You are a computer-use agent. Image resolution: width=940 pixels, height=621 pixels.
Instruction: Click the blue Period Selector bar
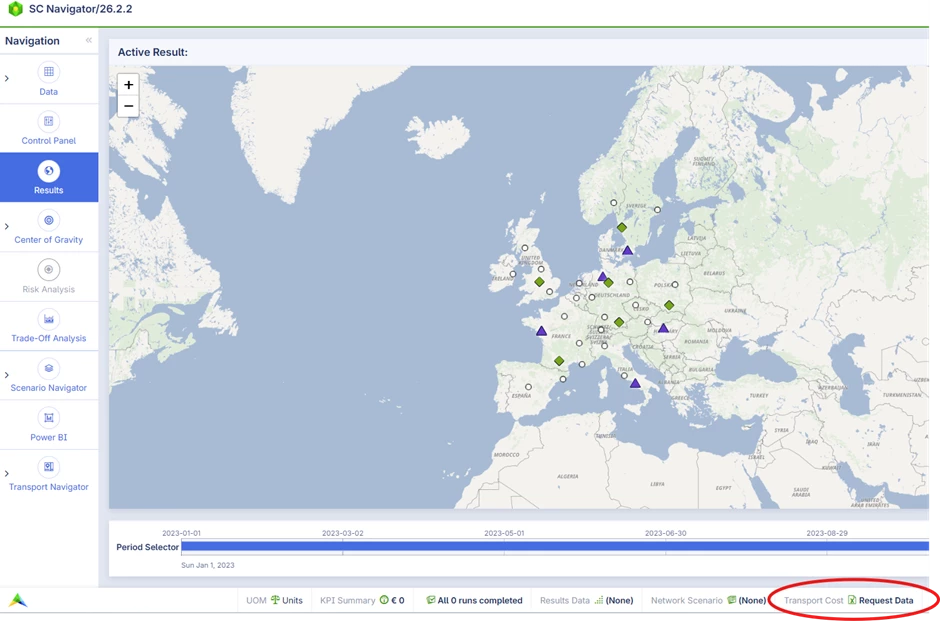tap(555, 546)
